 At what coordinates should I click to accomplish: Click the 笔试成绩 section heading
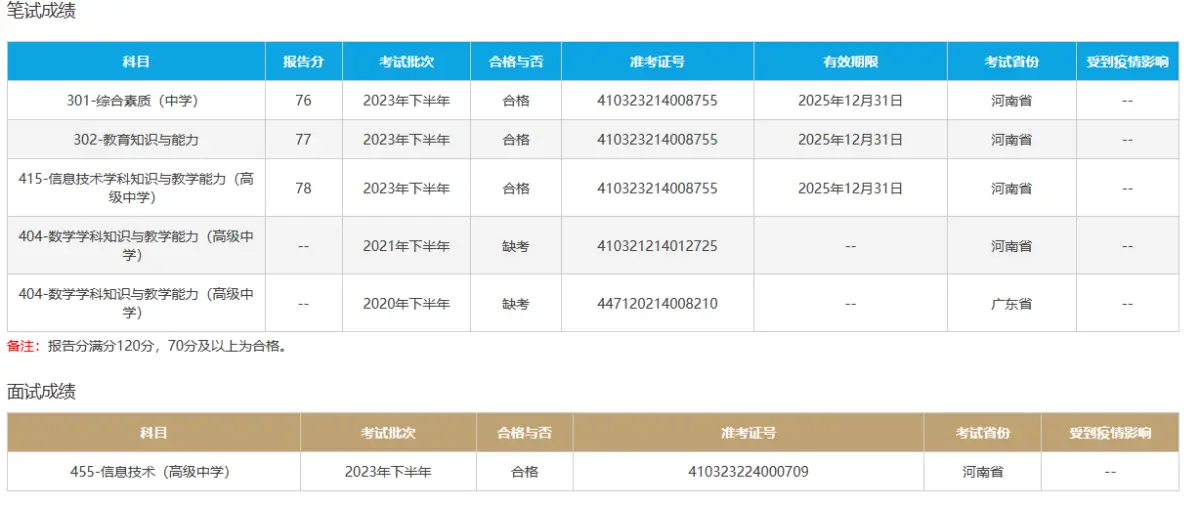[41, 13]
